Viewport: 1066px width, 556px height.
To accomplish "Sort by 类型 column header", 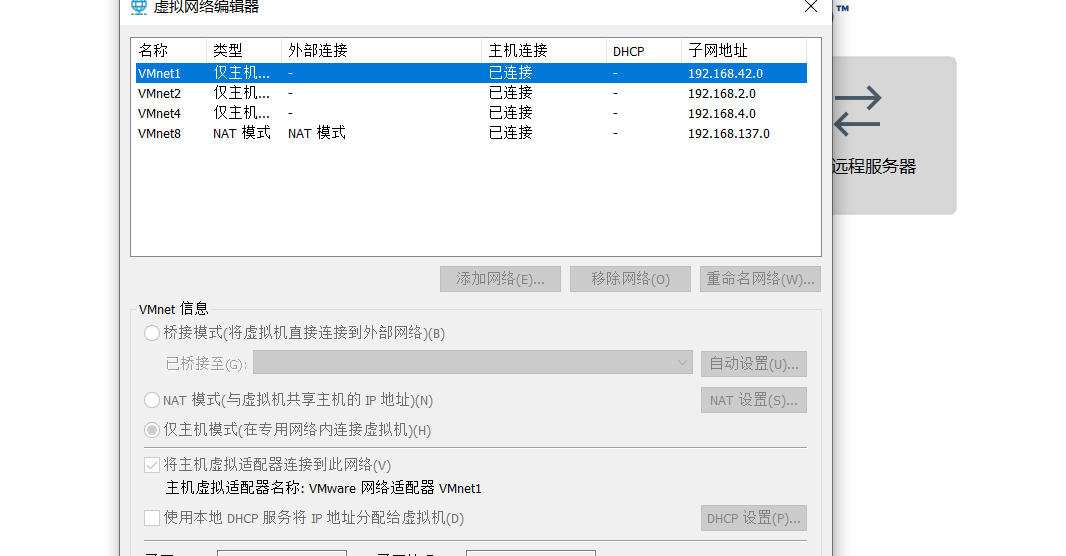I will pyautogui.click(x=244, y=51).
